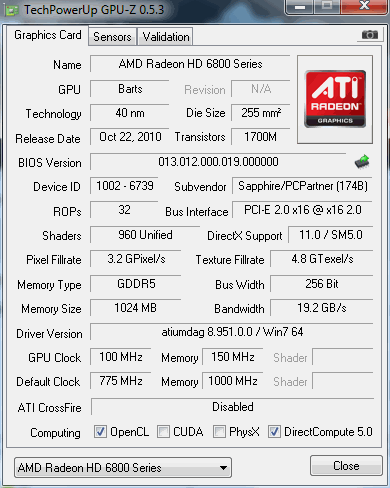Click the maximize window button
The width and height of the screenshot is (390, 488).
327,7
